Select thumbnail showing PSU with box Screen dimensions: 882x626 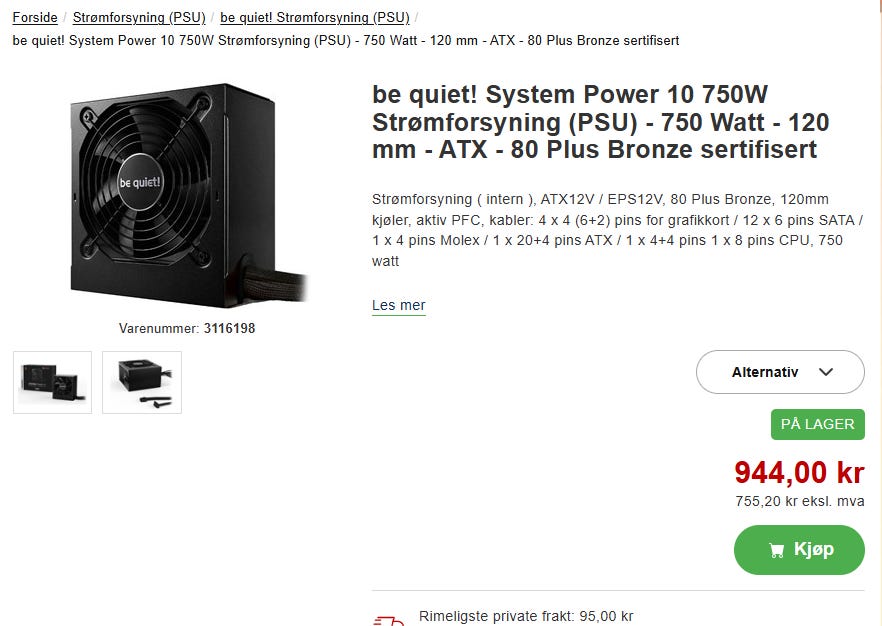pos(52,382)
